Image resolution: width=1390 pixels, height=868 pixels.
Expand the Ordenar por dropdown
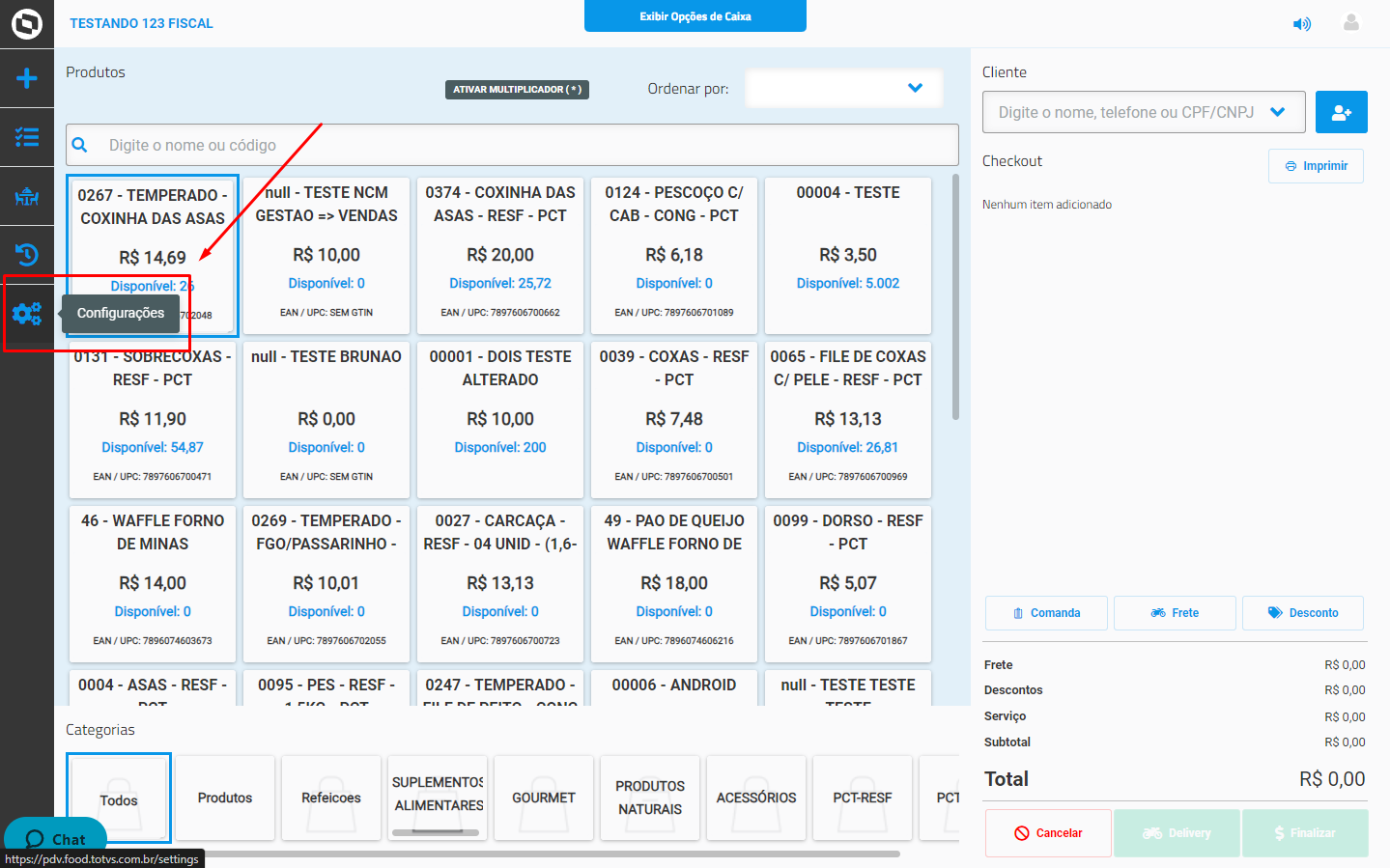coord(844,89)
